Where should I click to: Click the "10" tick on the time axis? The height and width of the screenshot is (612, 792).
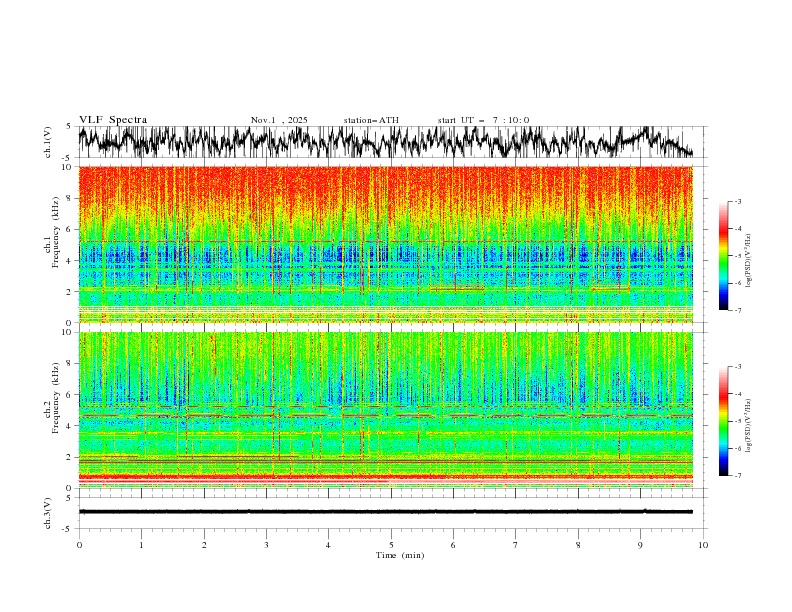click(x=703, y=545)
